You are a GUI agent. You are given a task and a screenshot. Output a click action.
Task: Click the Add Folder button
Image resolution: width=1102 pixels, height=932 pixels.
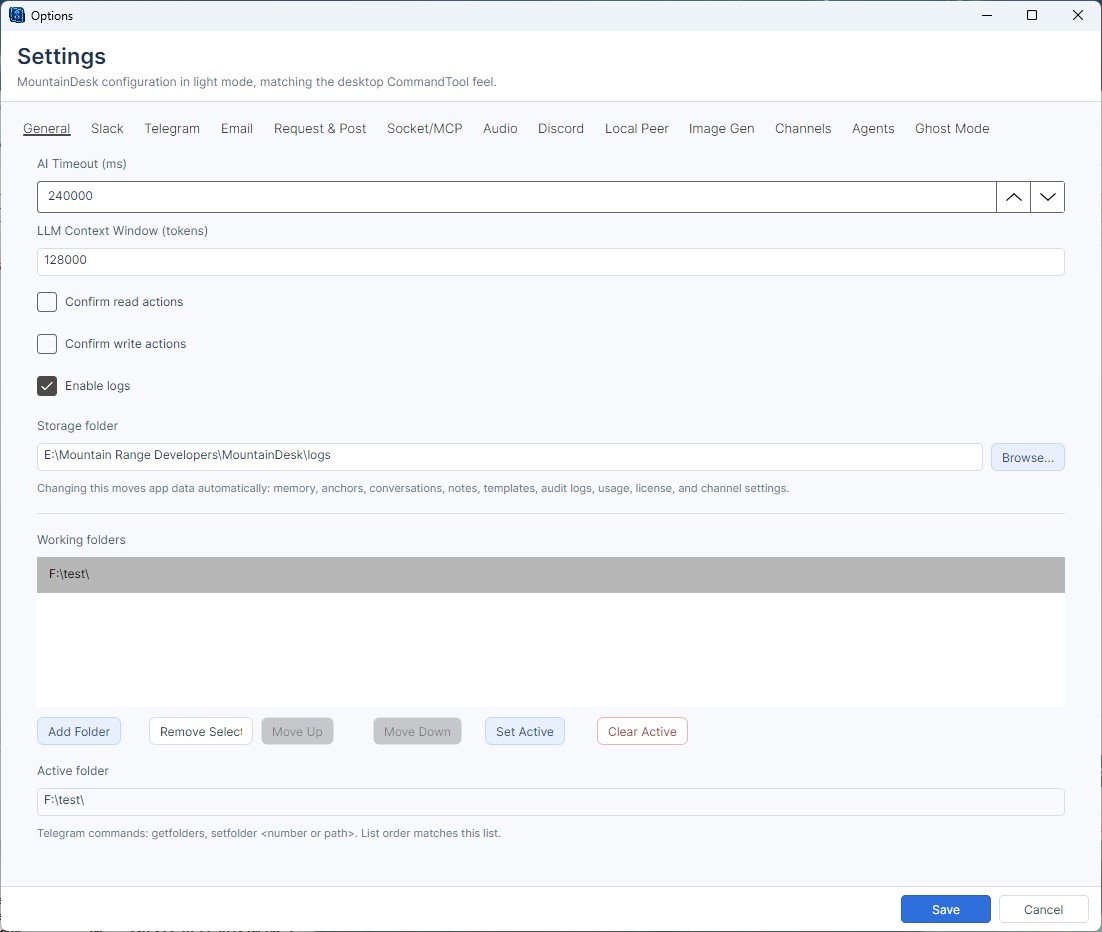click(x=79, y=731)
